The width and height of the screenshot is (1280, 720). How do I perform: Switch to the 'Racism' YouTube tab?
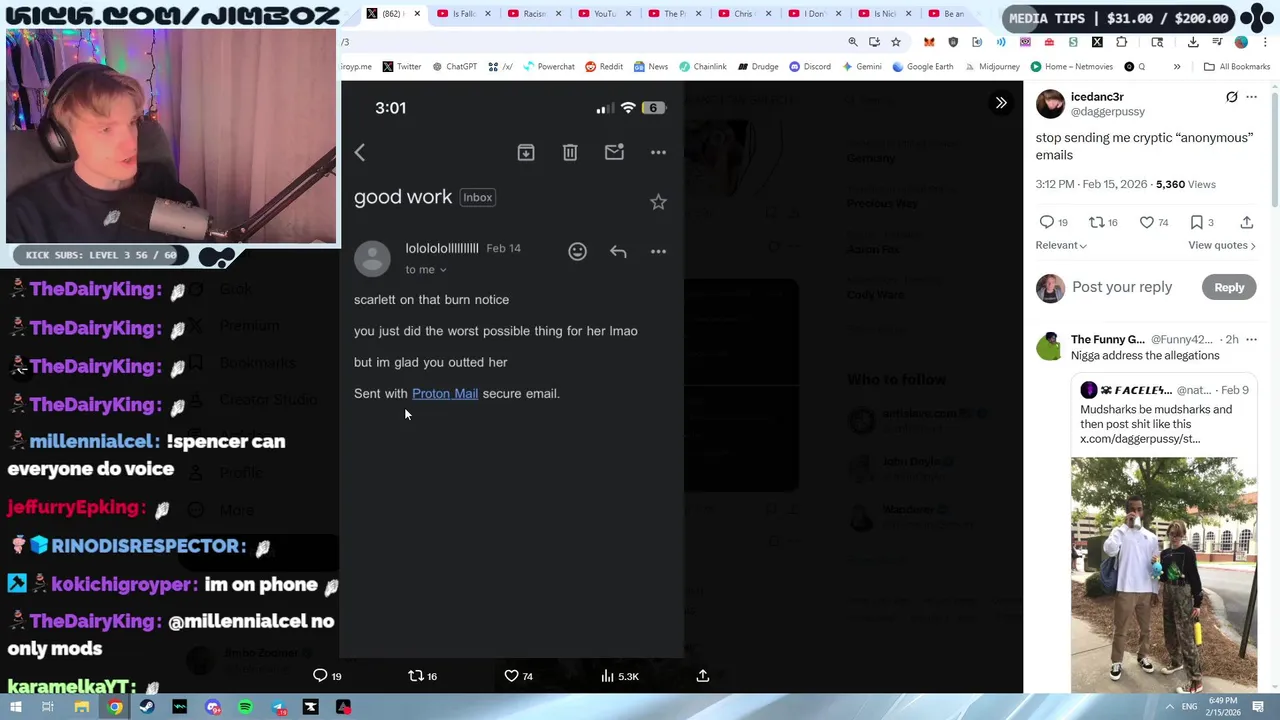point(534,14)
